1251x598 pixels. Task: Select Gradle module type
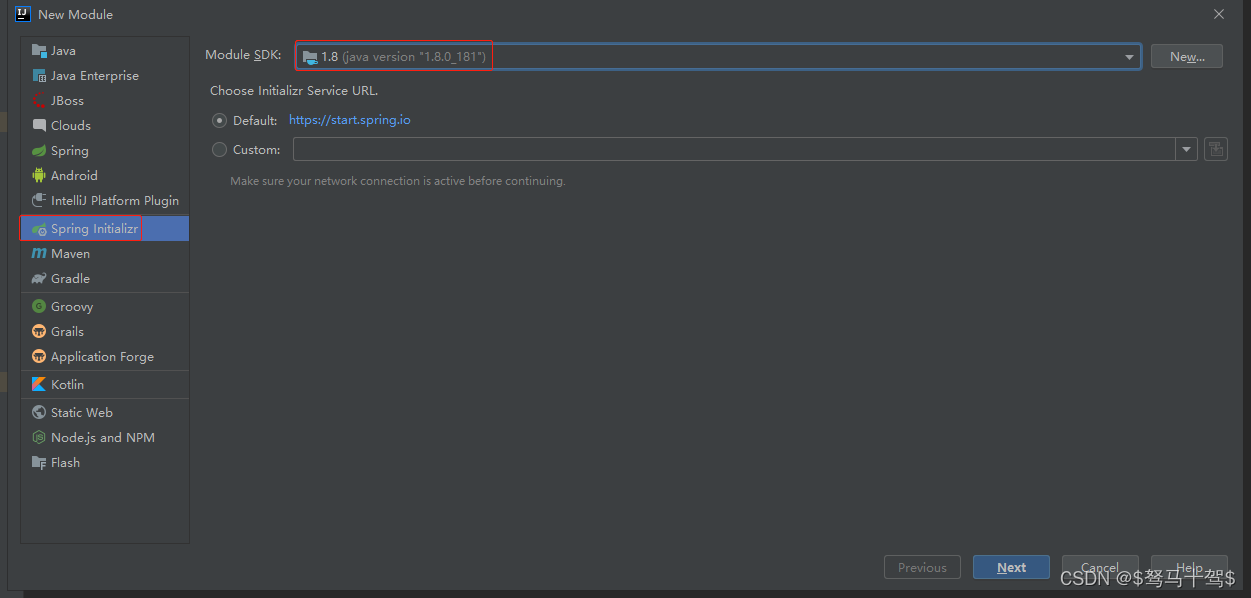[x=105, y=278]
